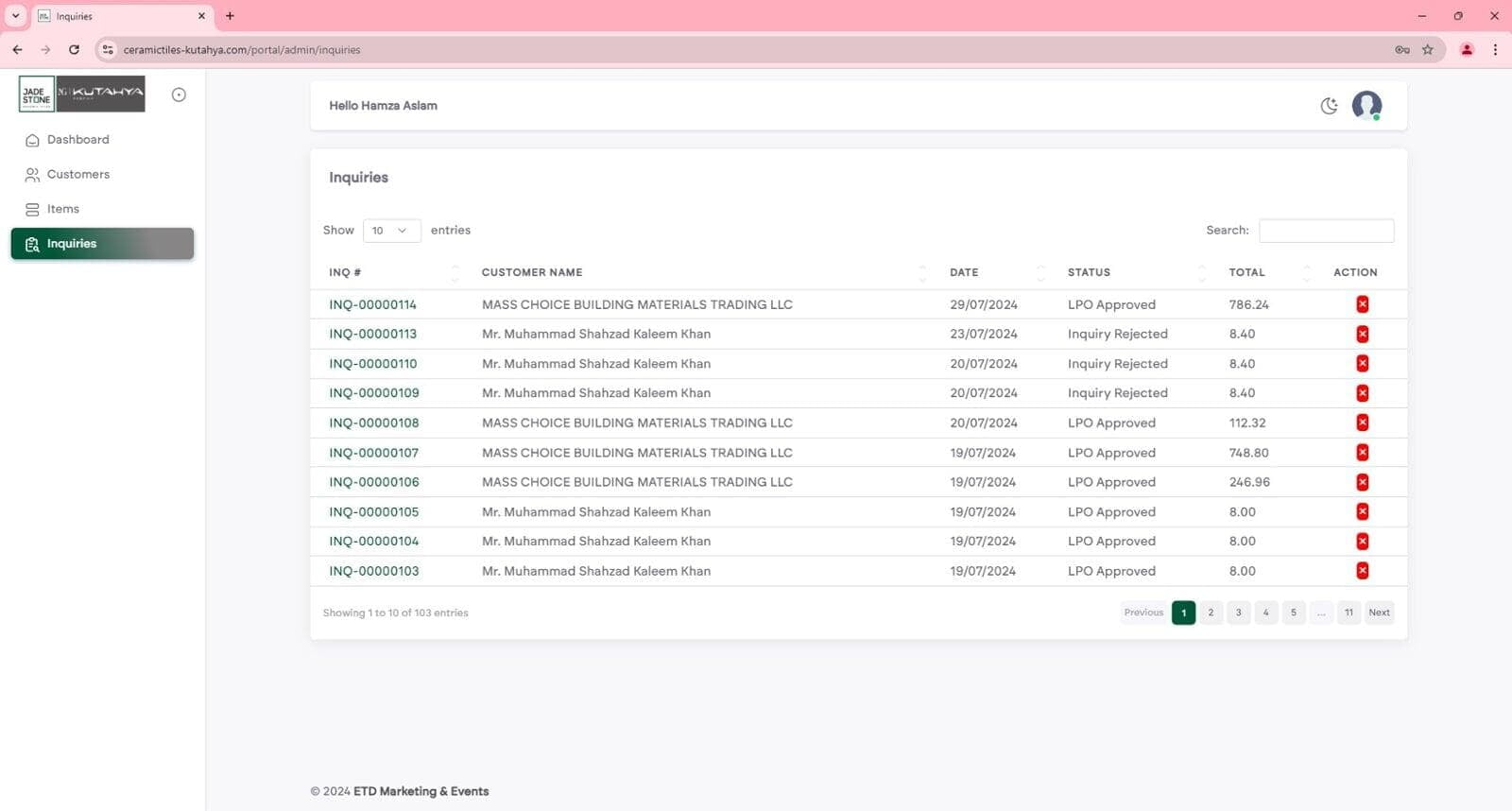
Task: Bookmark this page with star icon
Action: pyautogui.click(x=1427, y=50)
